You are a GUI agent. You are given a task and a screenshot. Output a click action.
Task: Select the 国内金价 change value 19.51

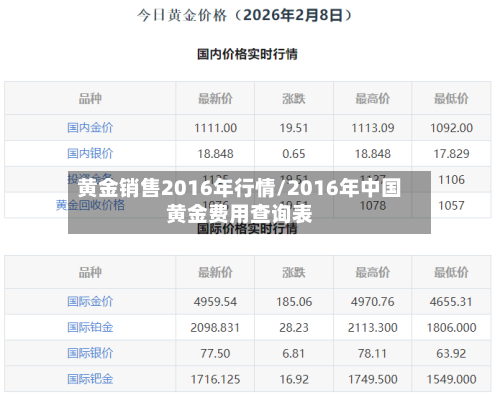[294, 128]
